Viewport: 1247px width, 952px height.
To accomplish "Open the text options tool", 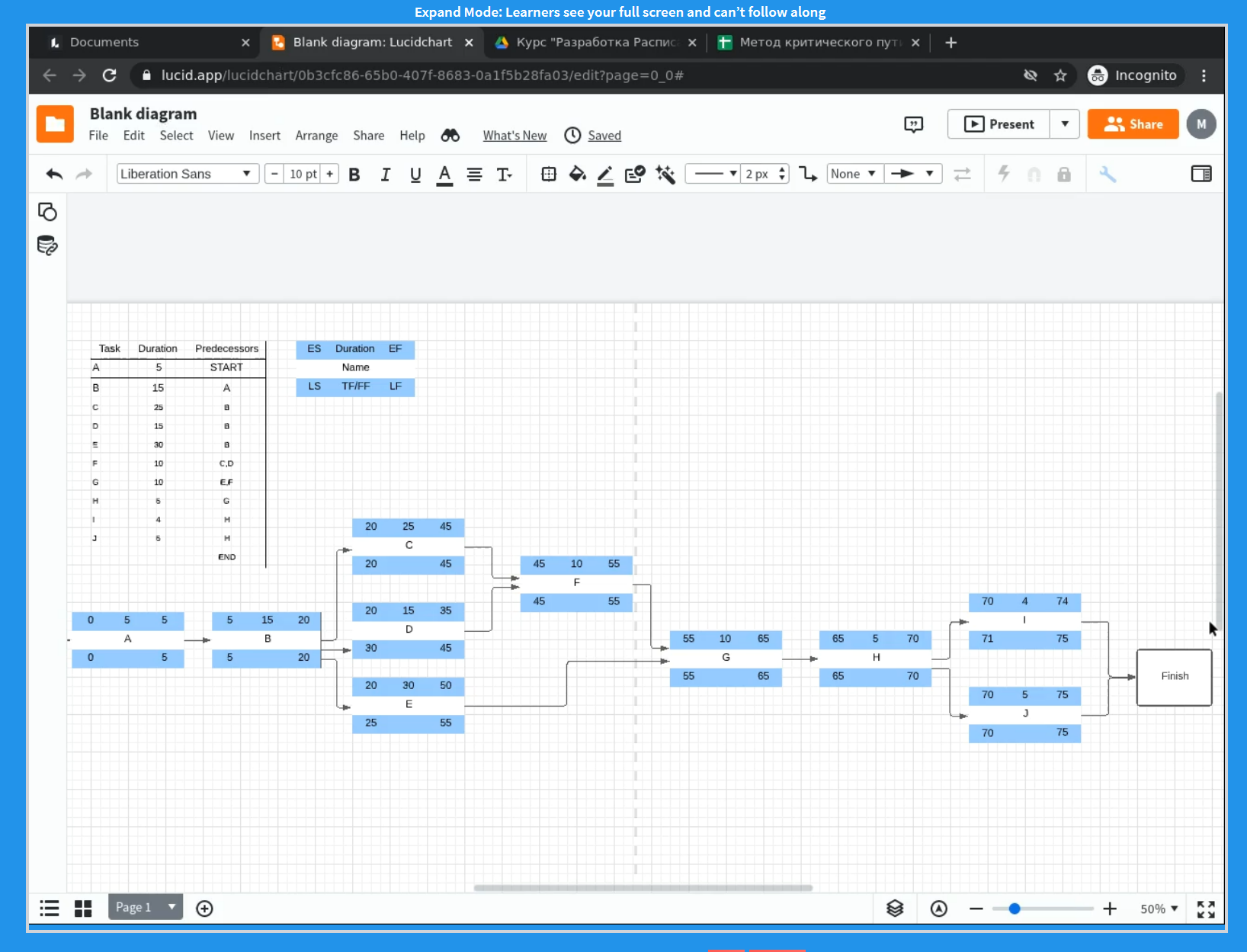I will tap(504, 175).
